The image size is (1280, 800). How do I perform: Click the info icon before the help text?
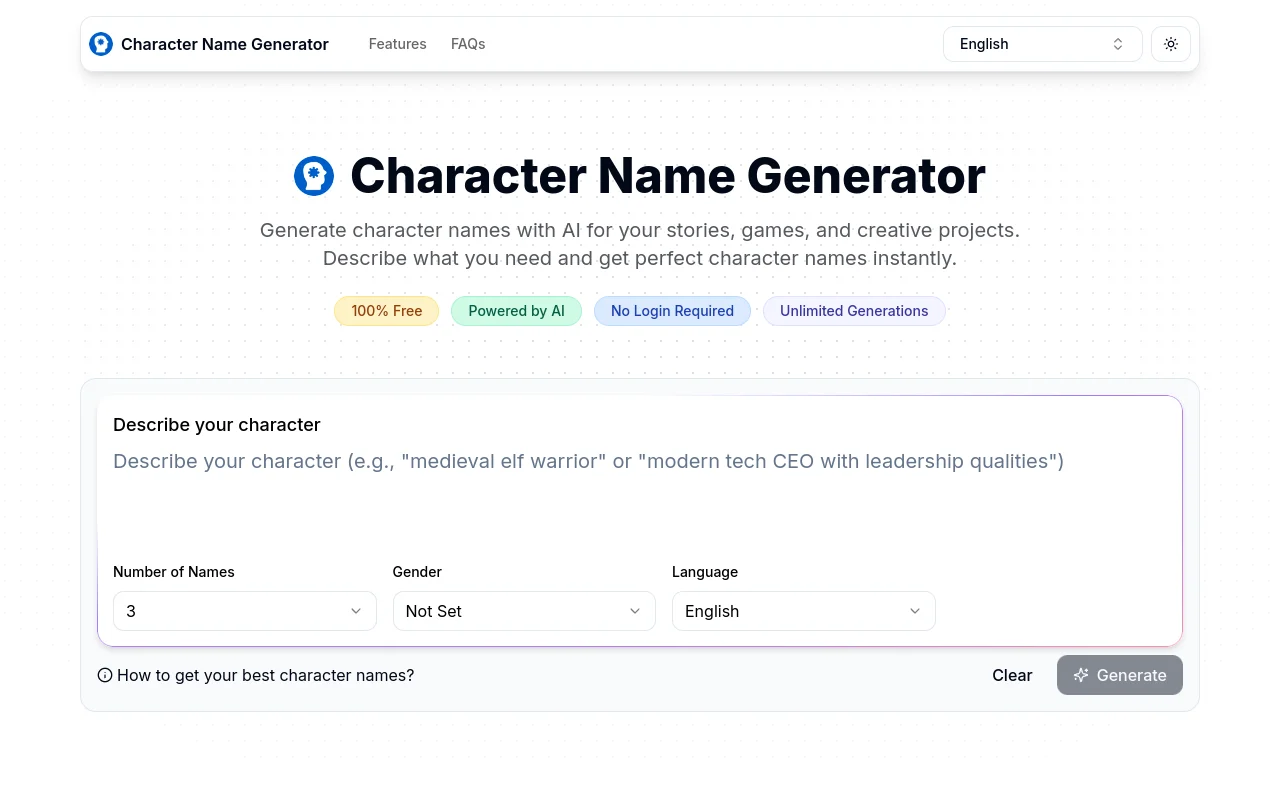click(x=105, y=675)
